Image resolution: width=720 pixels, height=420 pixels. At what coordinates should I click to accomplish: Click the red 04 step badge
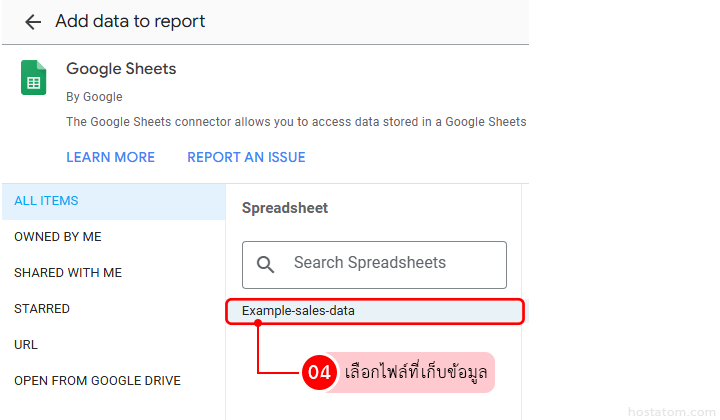(x=318, y=373)
